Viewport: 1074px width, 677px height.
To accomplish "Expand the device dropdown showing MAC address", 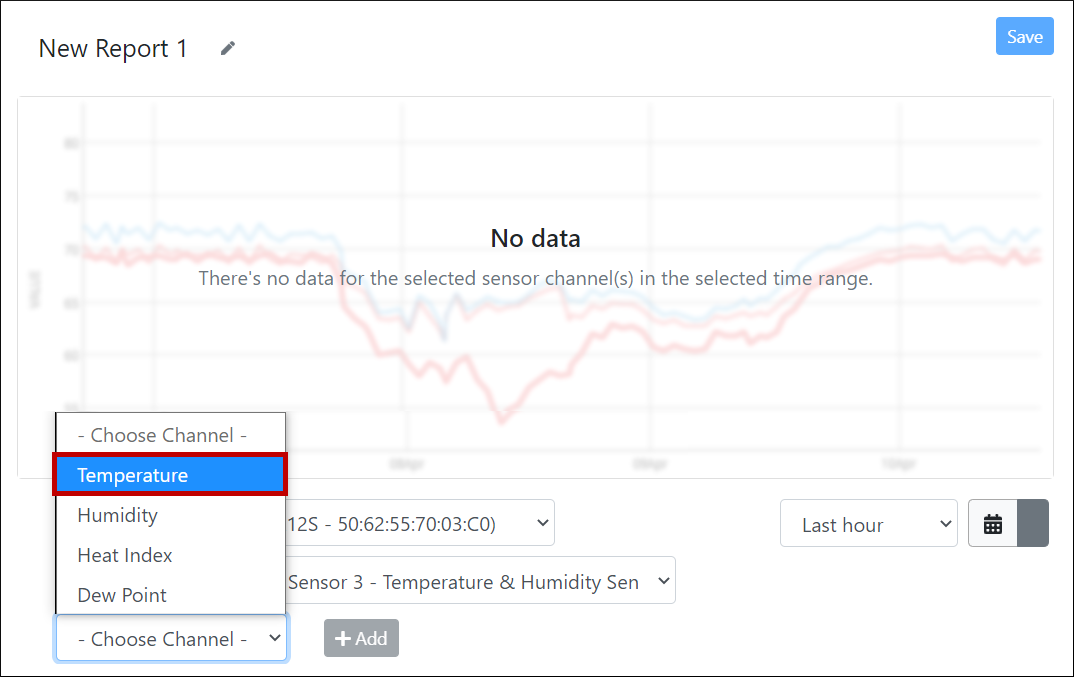I will pos(420,523).
